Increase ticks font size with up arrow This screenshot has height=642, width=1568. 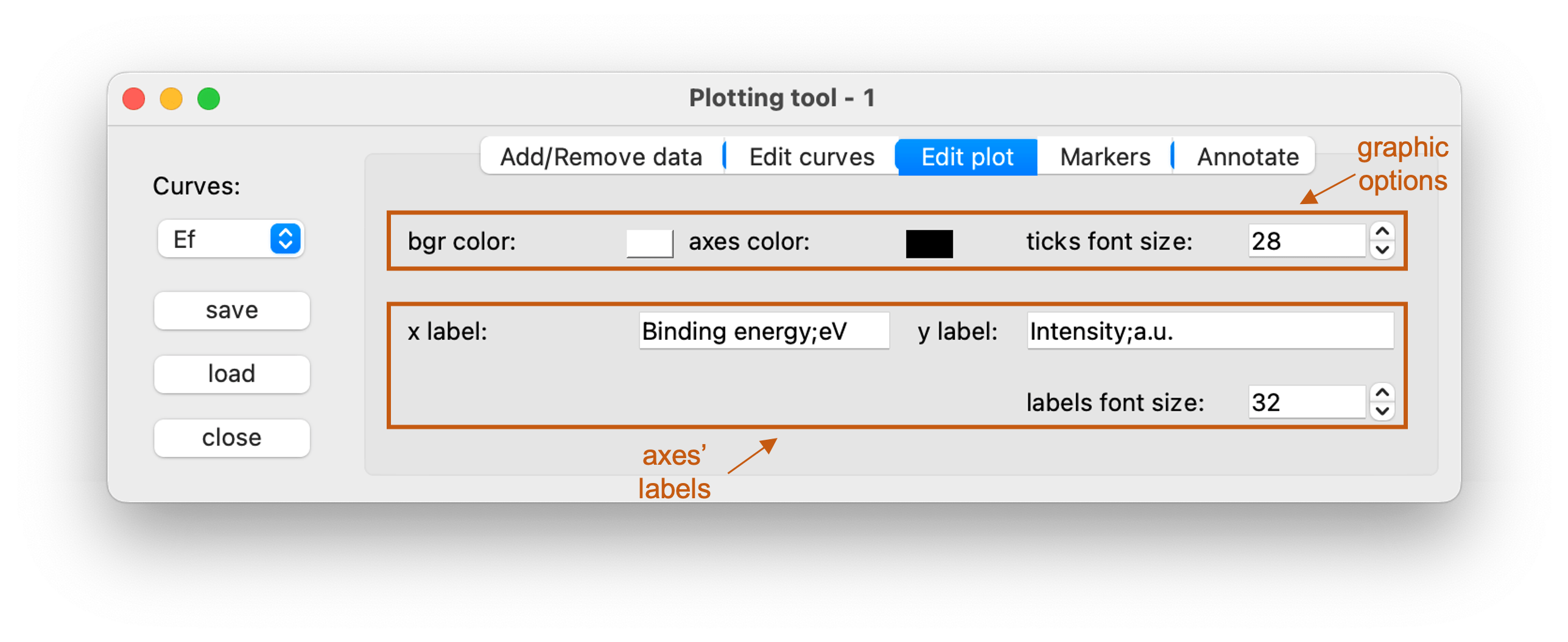point(1382,232)
